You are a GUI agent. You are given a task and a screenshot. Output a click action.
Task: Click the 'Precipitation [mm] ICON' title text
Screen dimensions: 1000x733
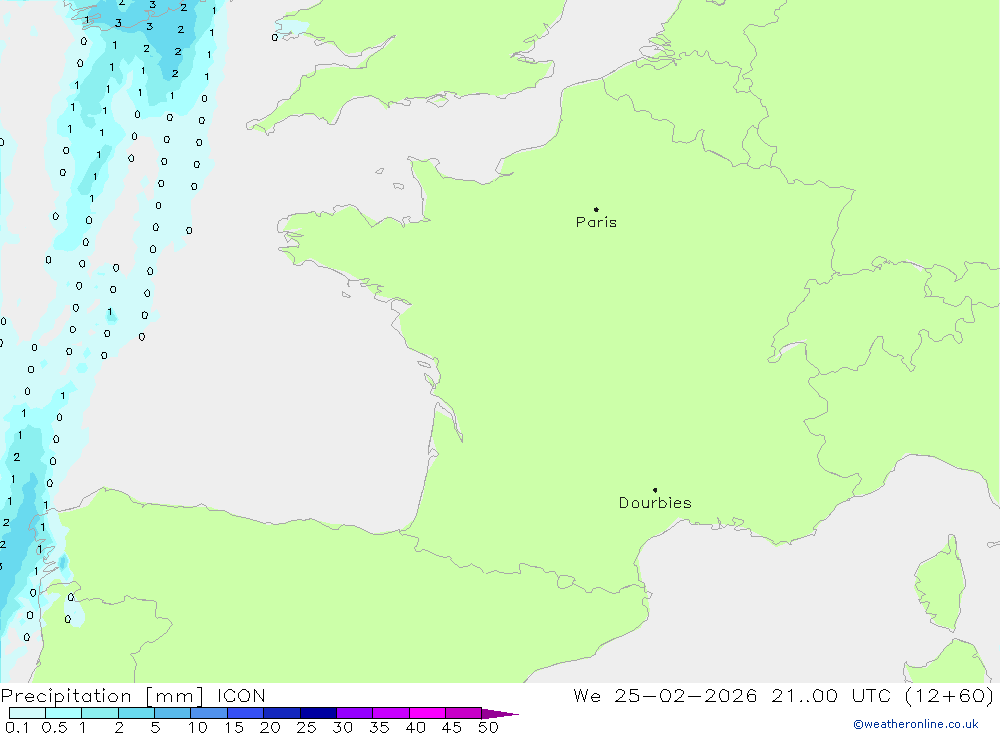133,695
